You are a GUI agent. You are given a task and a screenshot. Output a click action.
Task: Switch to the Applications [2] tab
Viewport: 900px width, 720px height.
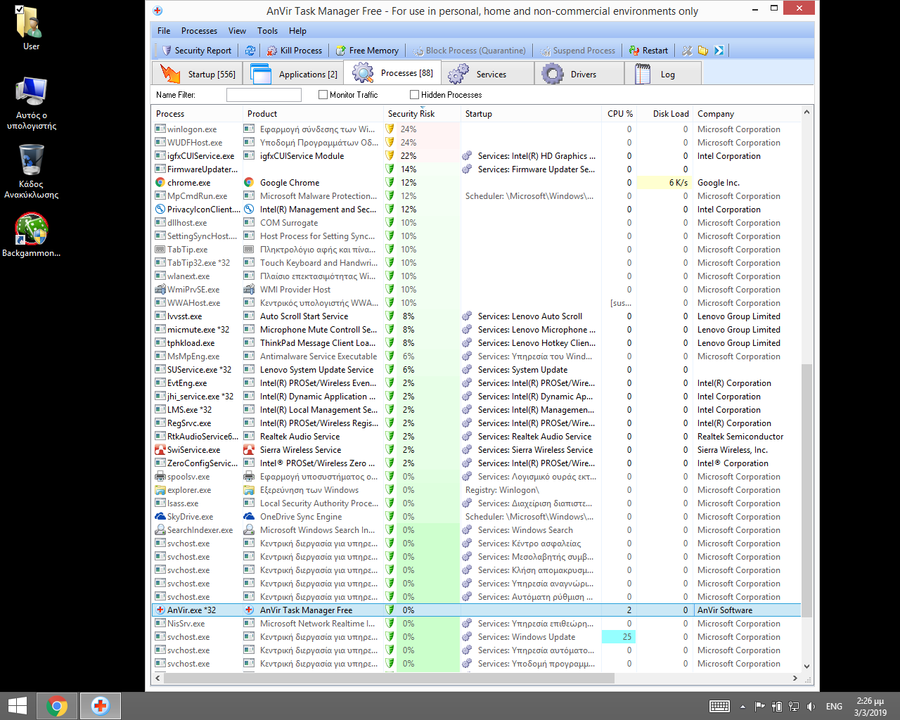(293, 74)
